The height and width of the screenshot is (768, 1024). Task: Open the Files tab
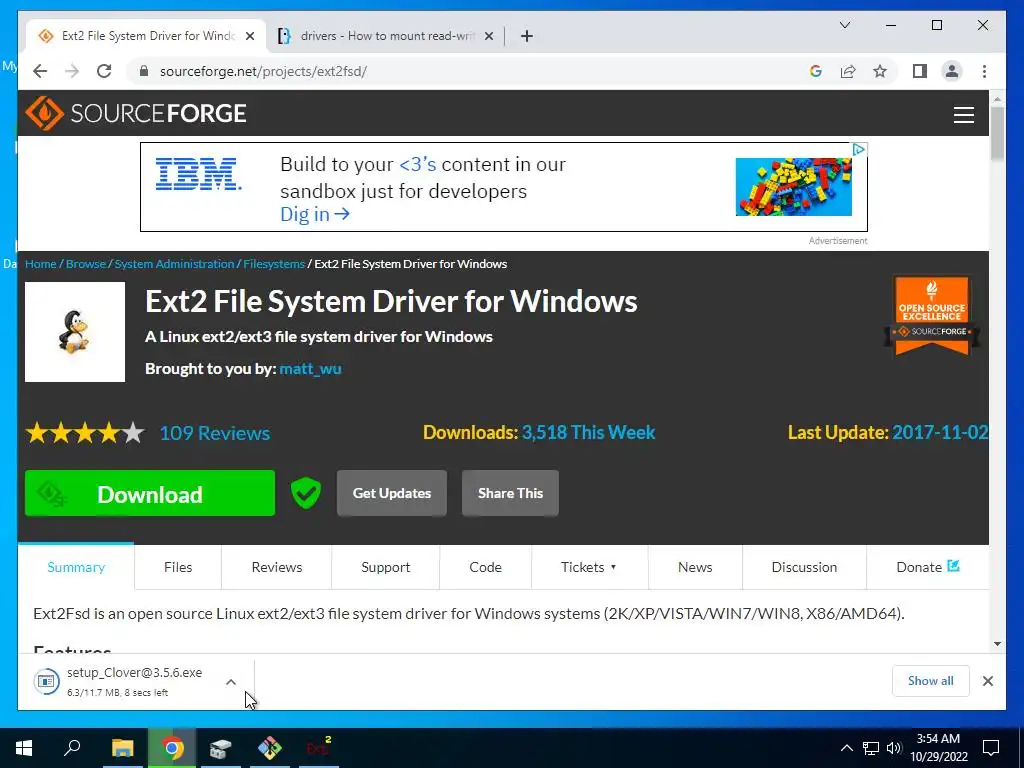click(178, 567)
